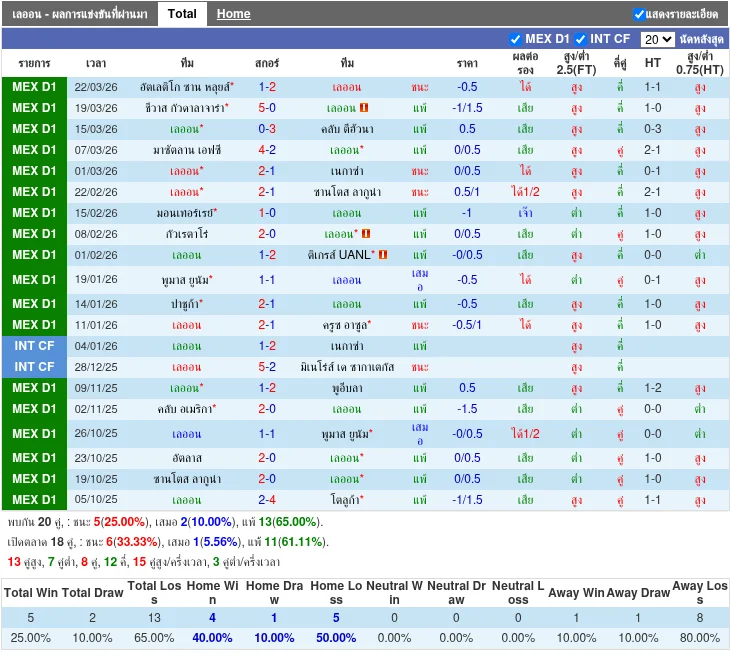Open team link มอนเทอร์เรย์
730x656 pixels.
pos(185,213)
